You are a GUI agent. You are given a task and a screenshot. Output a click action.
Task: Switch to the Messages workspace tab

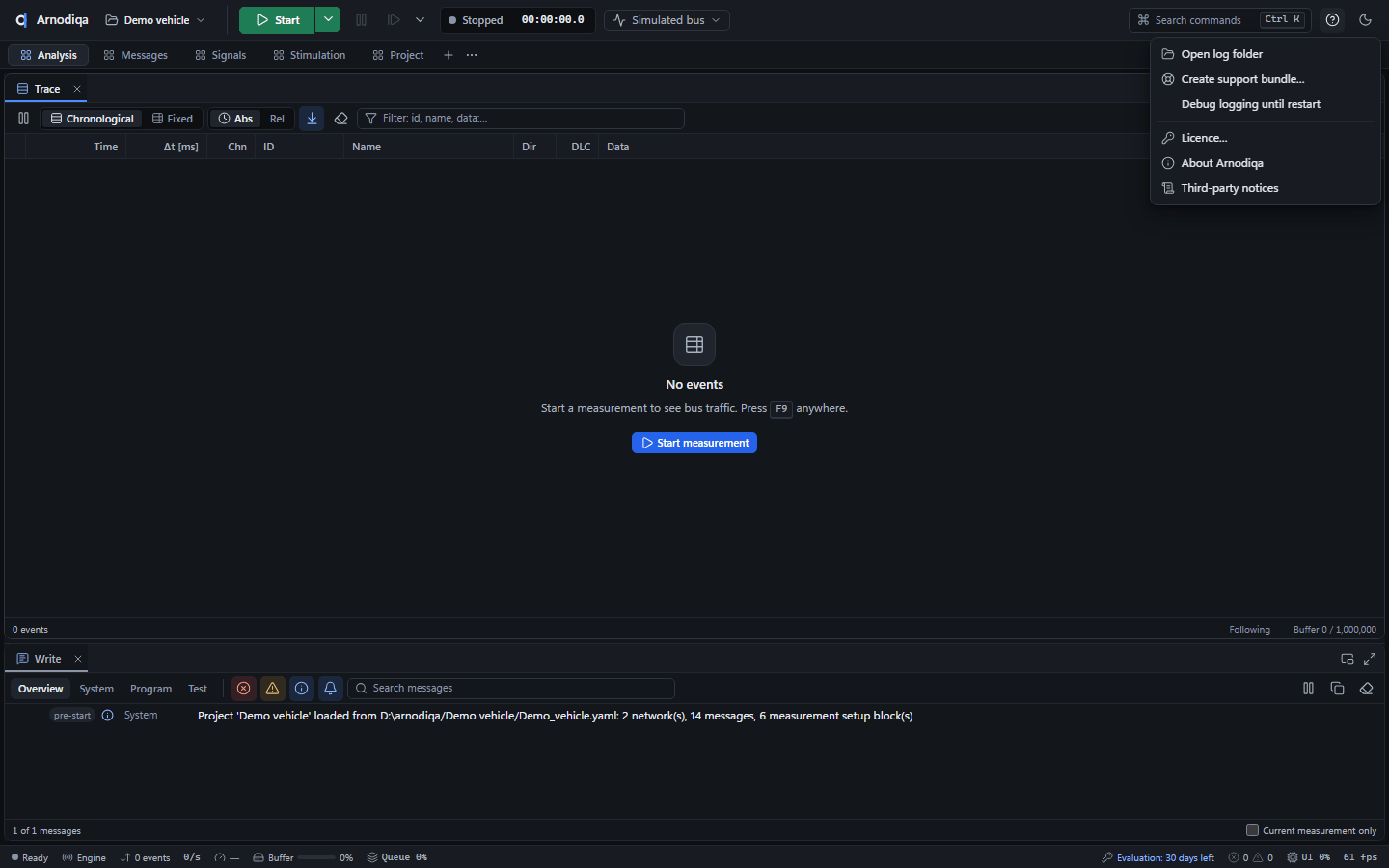(x=136, y=55)
